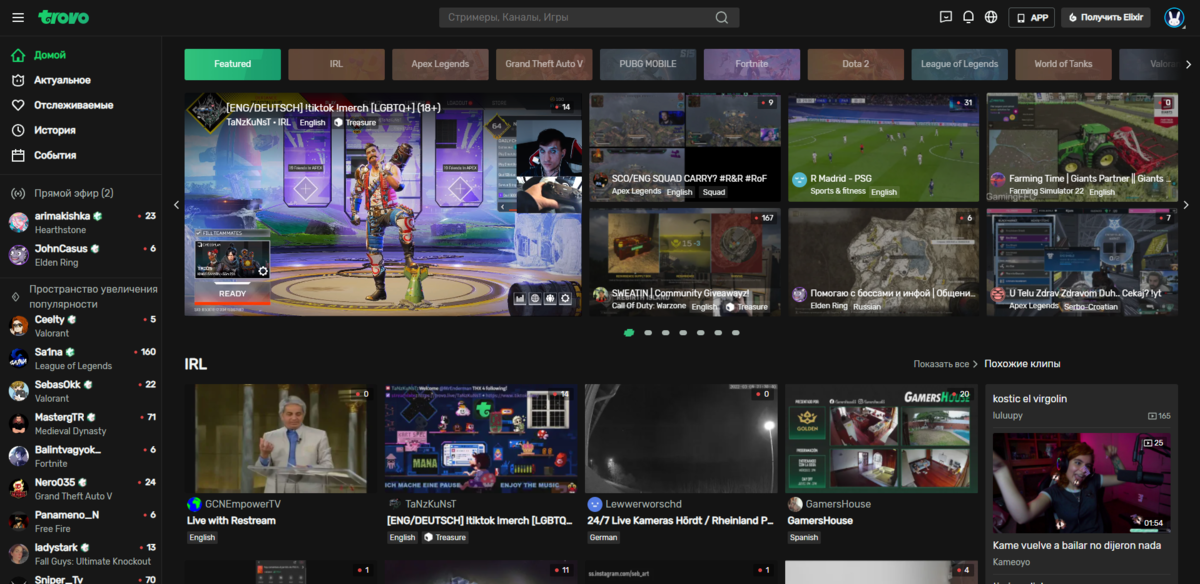Image resolution: width=1200 pixels, height=584 pixels.
Task: Open the hamburger sidebar menu
Action: click(x=17, y=18)
